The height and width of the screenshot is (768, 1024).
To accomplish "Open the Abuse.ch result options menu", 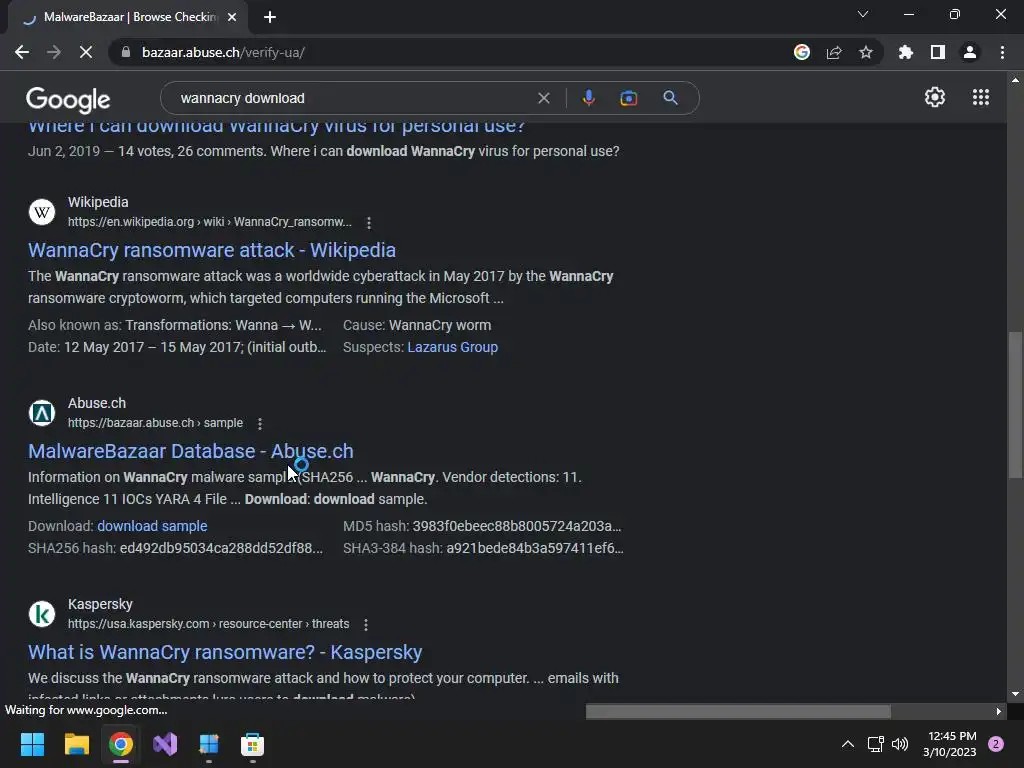I will [260, 424].
